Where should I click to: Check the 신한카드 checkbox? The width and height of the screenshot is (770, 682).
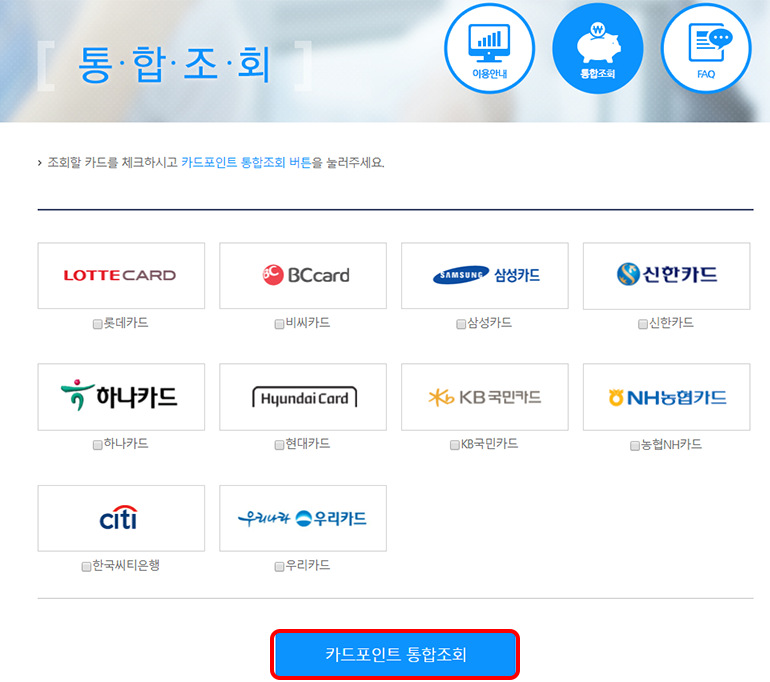642,324
